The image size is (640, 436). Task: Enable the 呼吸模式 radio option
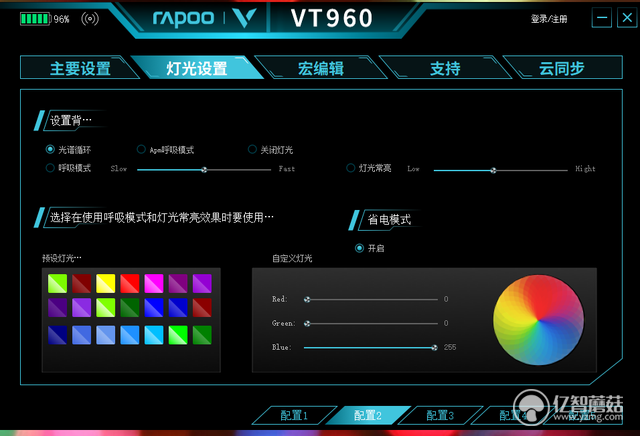[50, 168]
